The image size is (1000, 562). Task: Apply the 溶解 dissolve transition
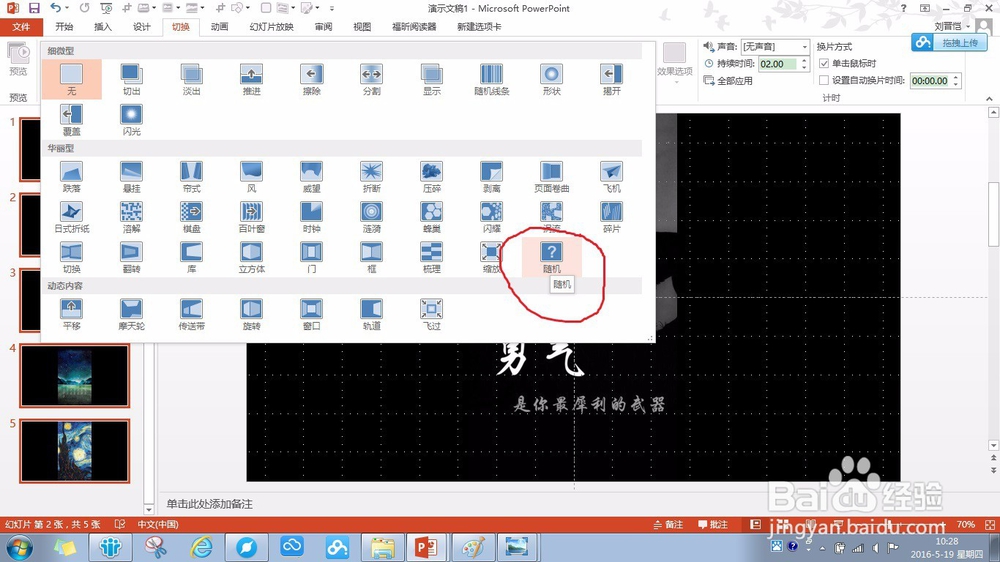131,217
